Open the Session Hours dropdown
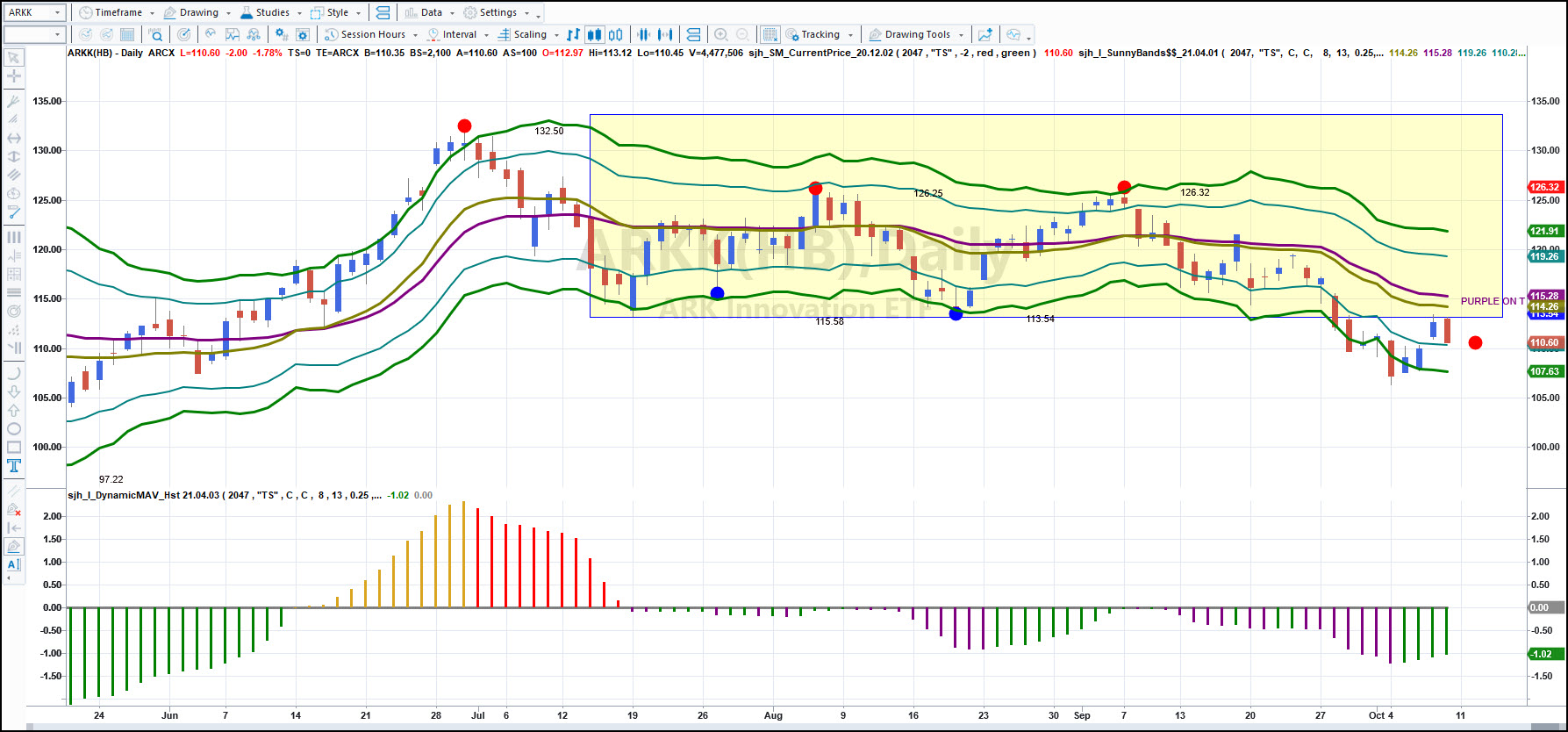This screenshot has width=1568, height=732. 371,35
